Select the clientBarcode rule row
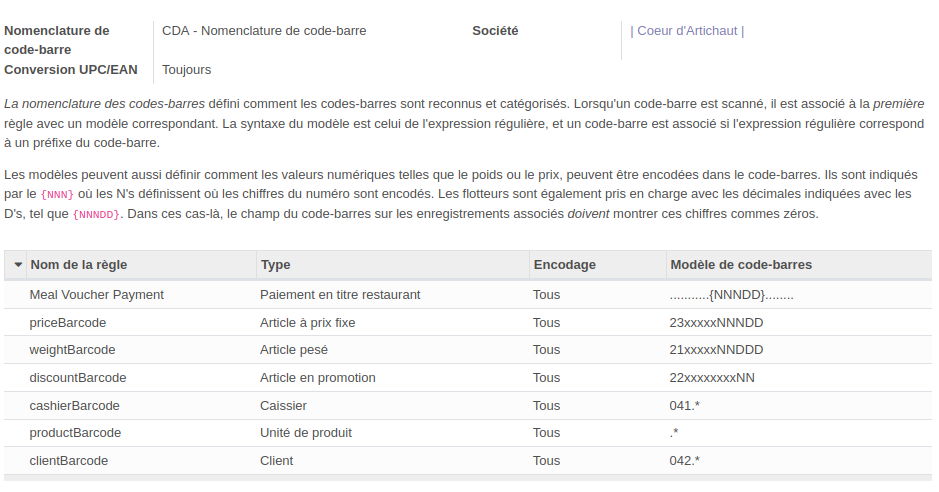 click(69, 461)
